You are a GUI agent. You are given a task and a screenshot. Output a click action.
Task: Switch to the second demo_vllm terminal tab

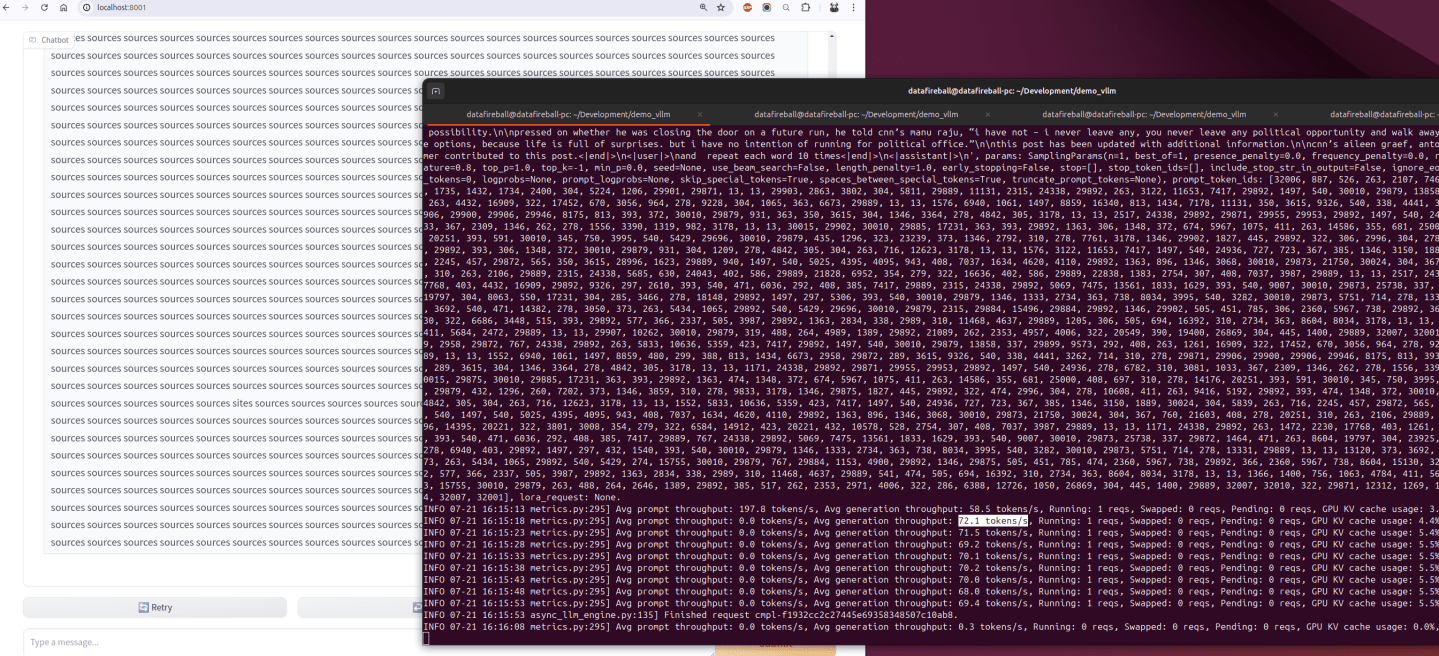click(855, 114)
